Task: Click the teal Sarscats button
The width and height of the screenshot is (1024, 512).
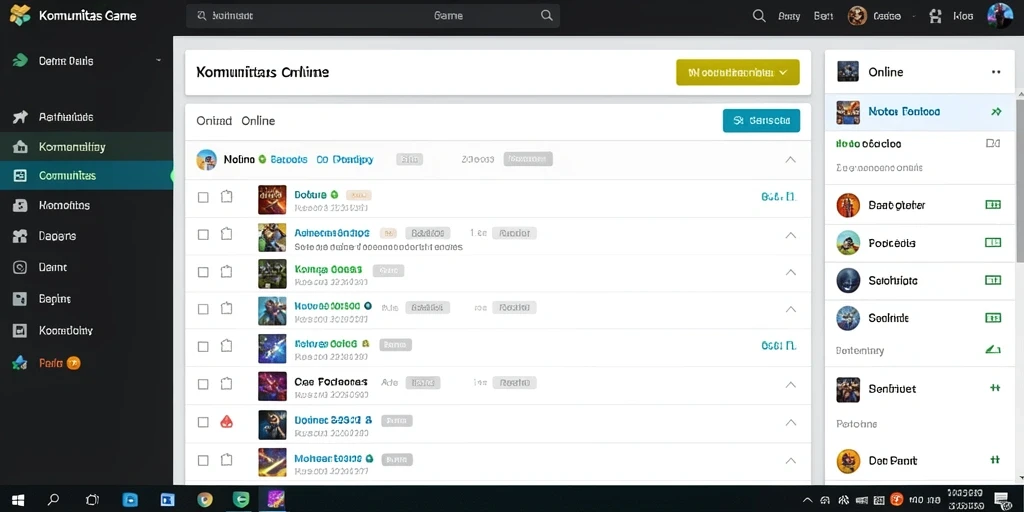Action: tap(761, 120)
